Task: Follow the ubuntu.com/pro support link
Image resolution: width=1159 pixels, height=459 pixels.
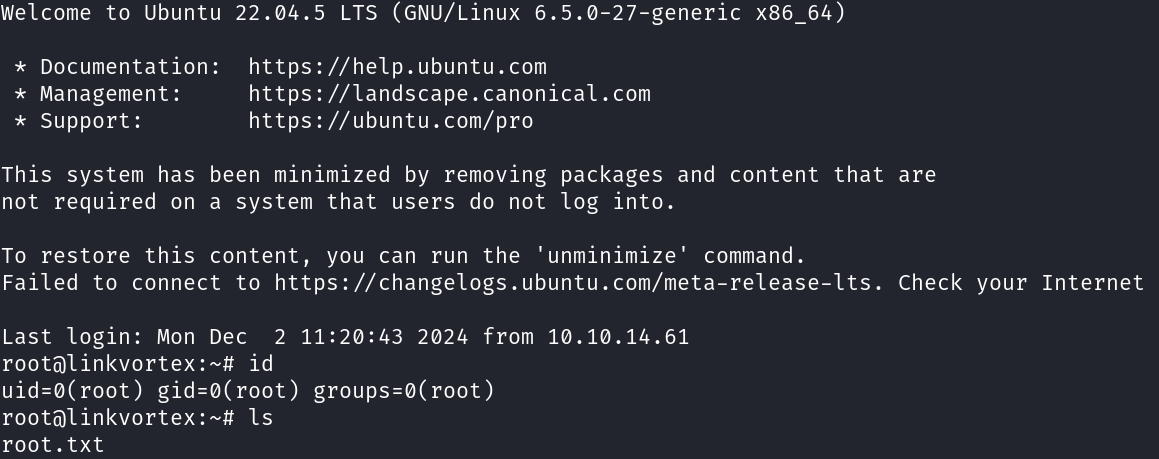Action: coord(390,121)
